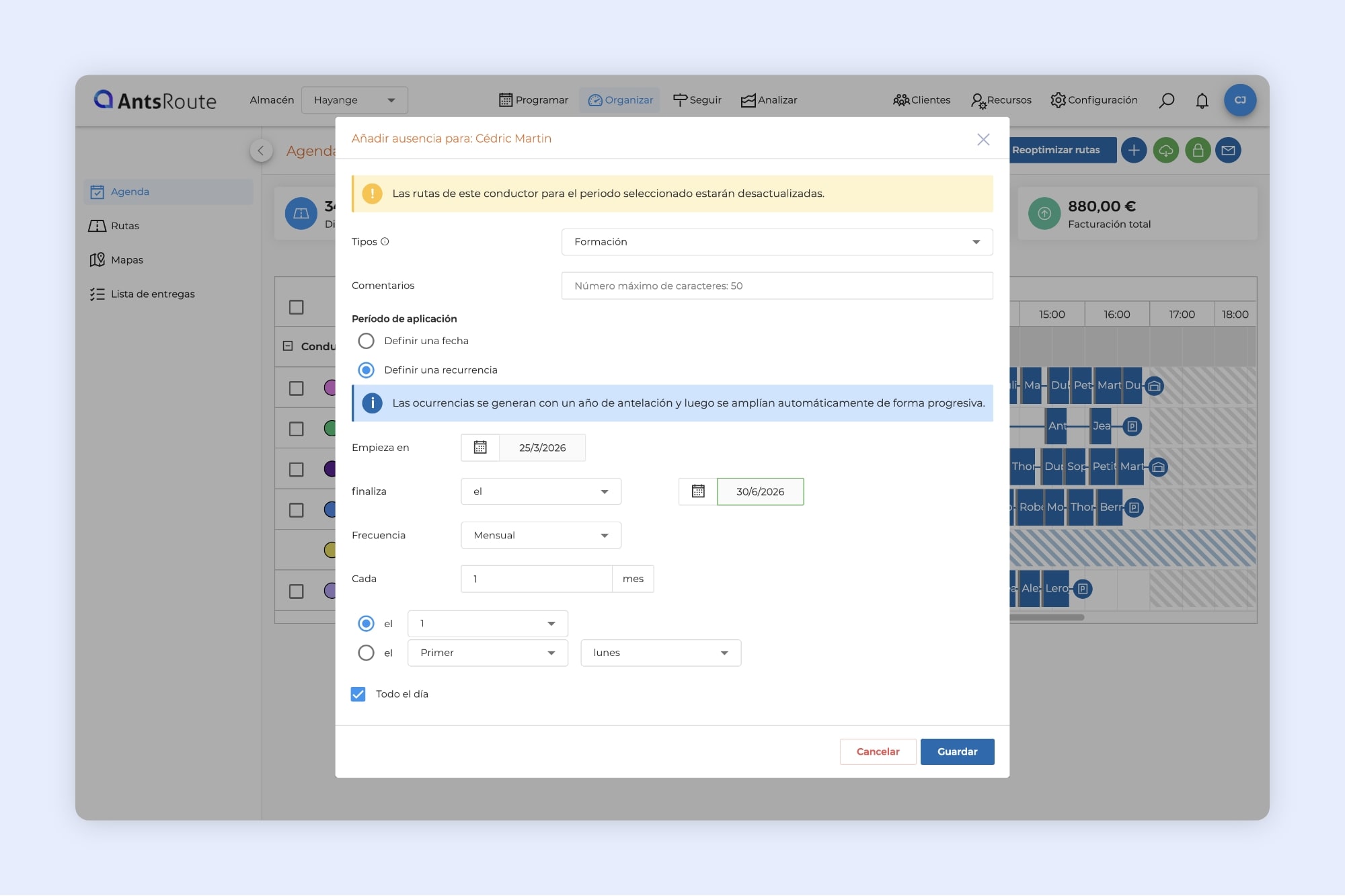
Task: Open the end date calendar icon
Action: coord(698,491)
